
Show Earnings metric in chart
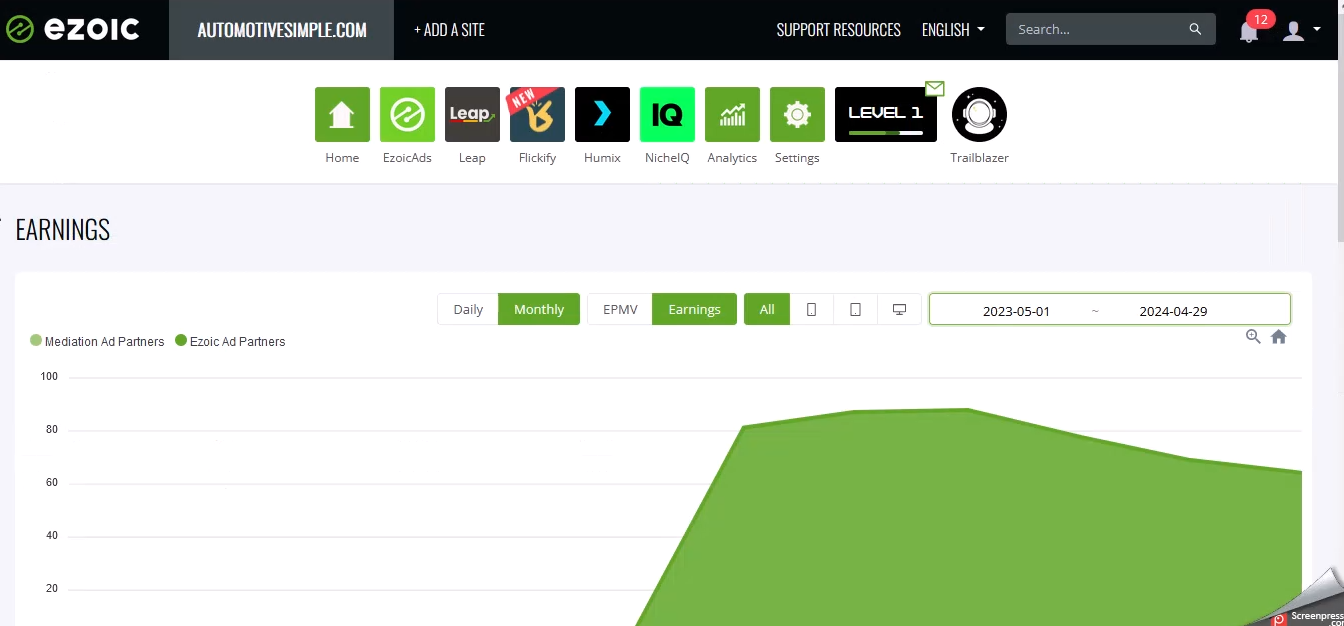click(695, 309)
